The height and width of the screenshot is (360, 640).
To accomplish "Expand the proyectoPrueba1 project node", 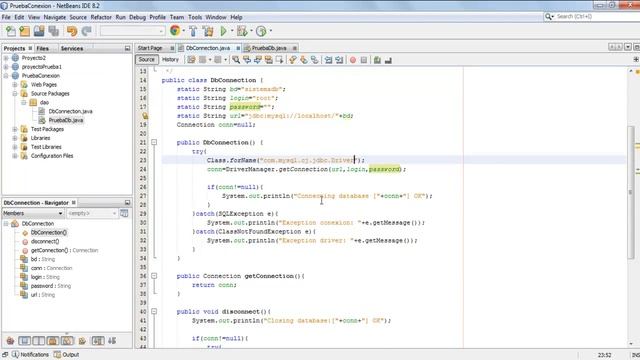I will click(x=6, y=67).
